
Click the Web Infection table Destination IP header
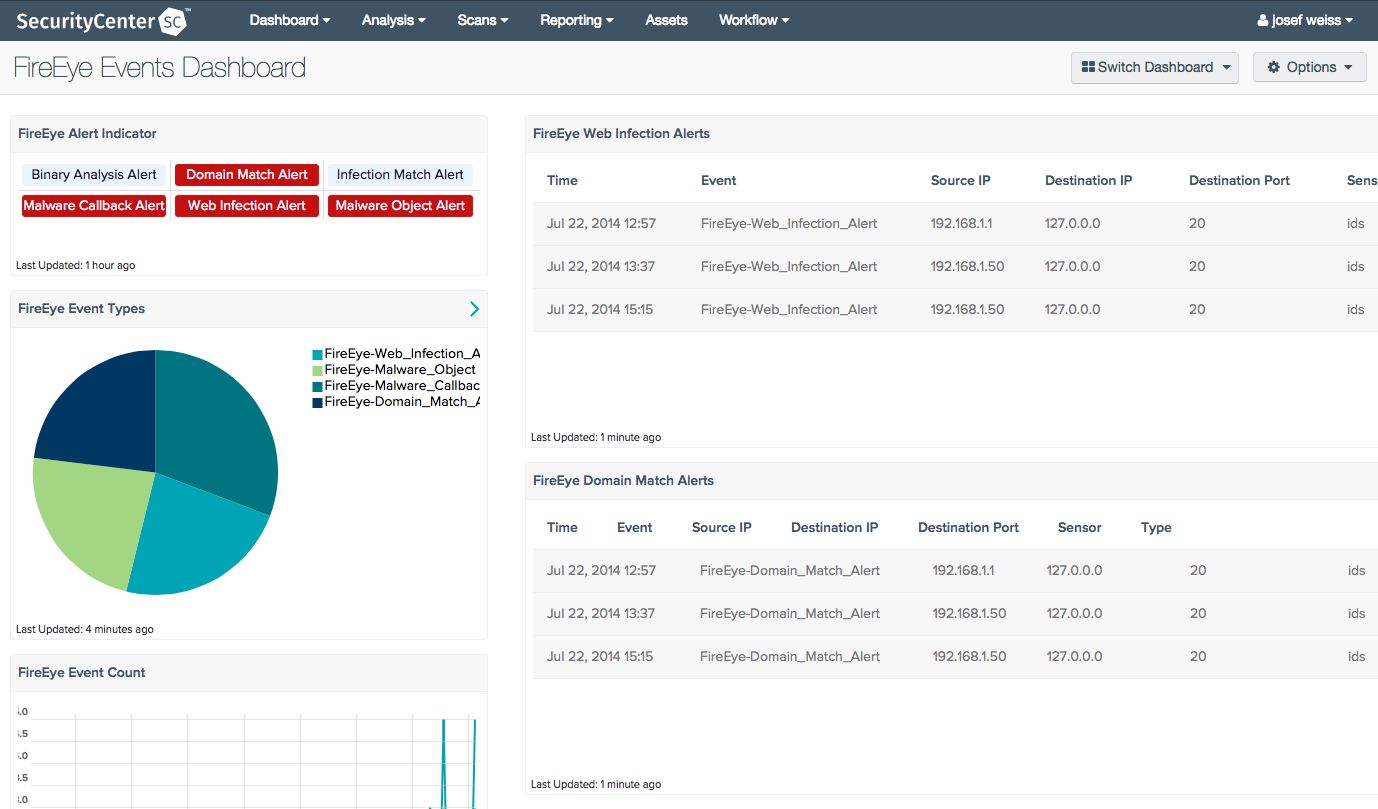(1088, 181)
